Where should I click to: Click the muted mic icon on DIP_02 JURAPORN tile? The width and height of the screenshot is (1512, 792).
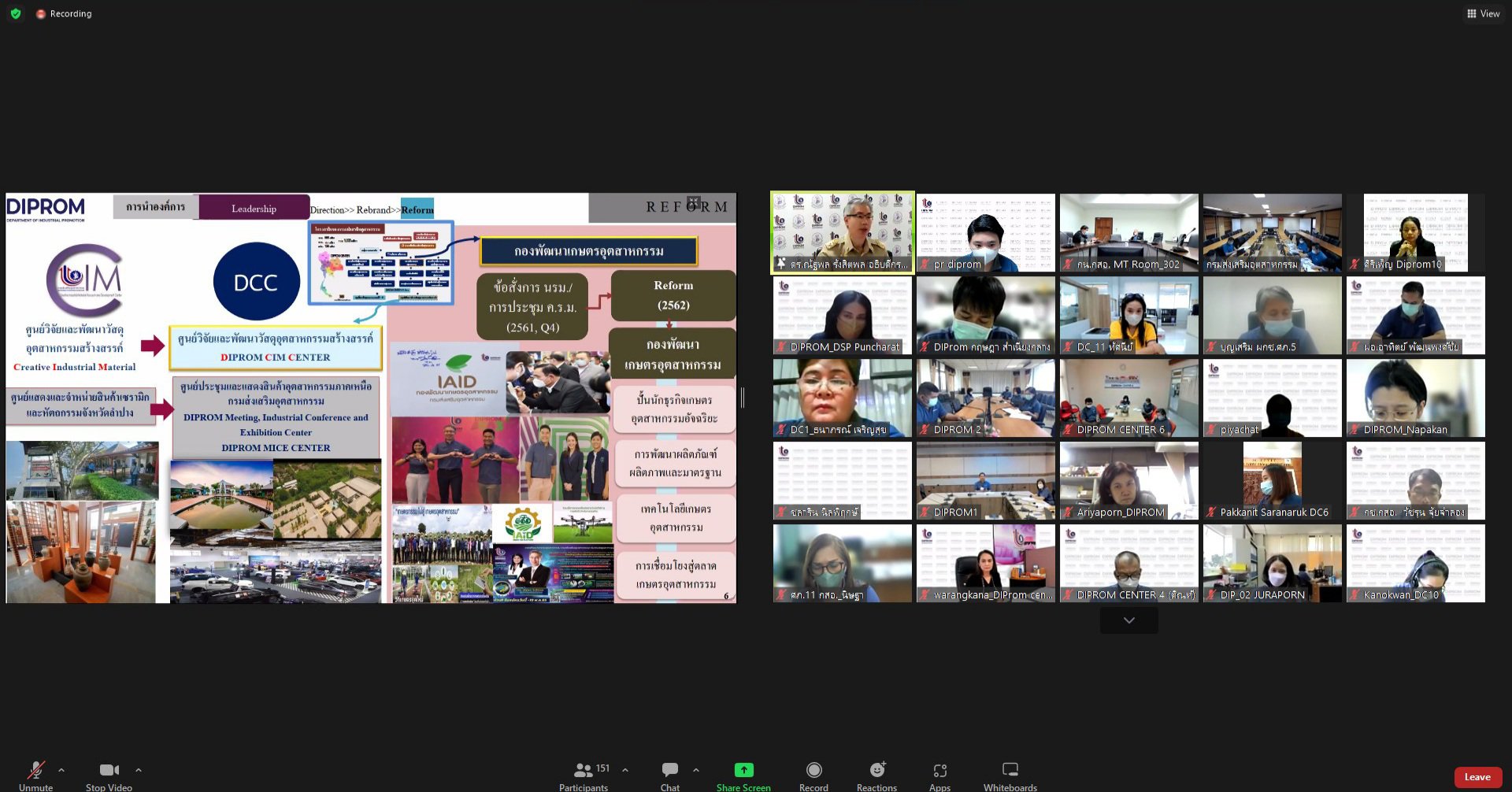point(1212,595)
